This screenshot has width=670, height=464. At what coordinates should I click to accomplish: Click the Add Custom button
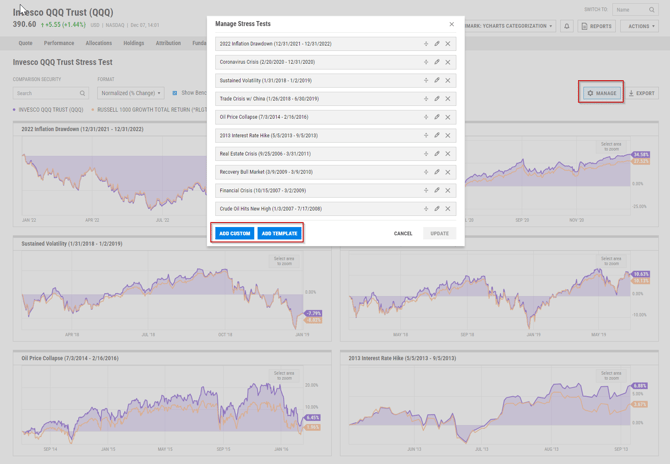pyautogui.click(x=235, y=233)
